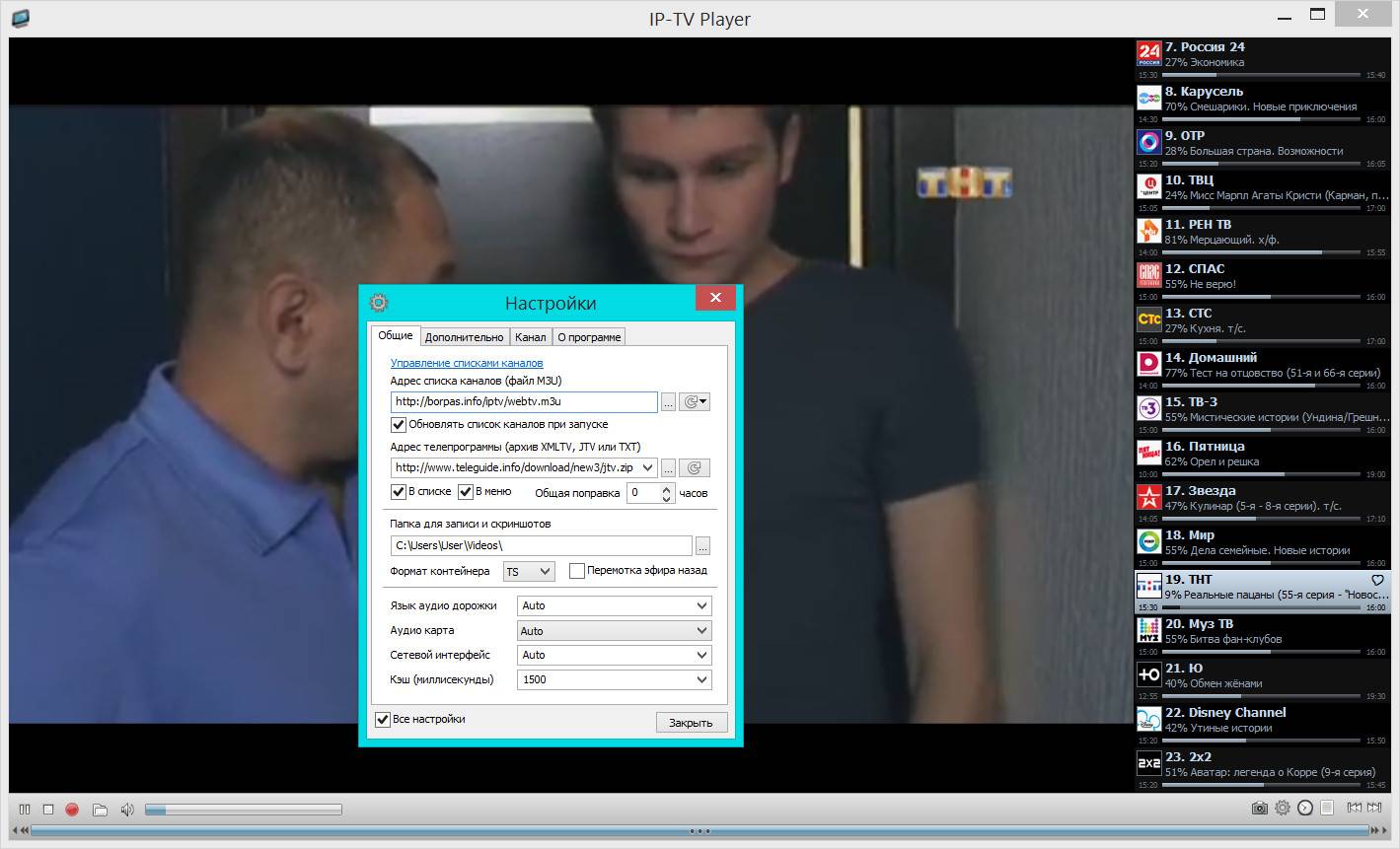Image resolution: width=1400 pixels, height=849 pixels.
Task: Click the Пятница channel logo
Action: point(1148,453)
